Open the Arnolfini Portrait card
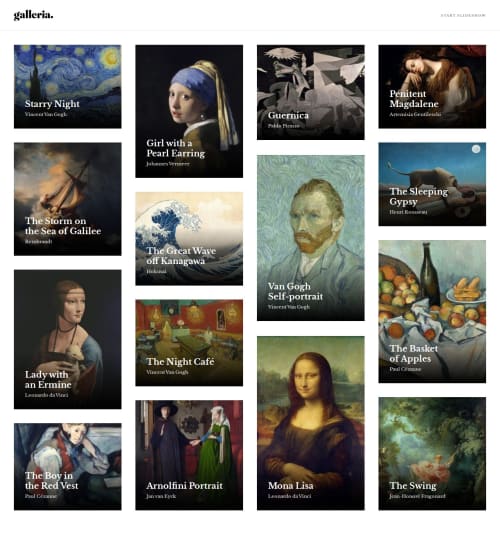The width and height of the screenshot is (500, 559). tap(189, 455)
